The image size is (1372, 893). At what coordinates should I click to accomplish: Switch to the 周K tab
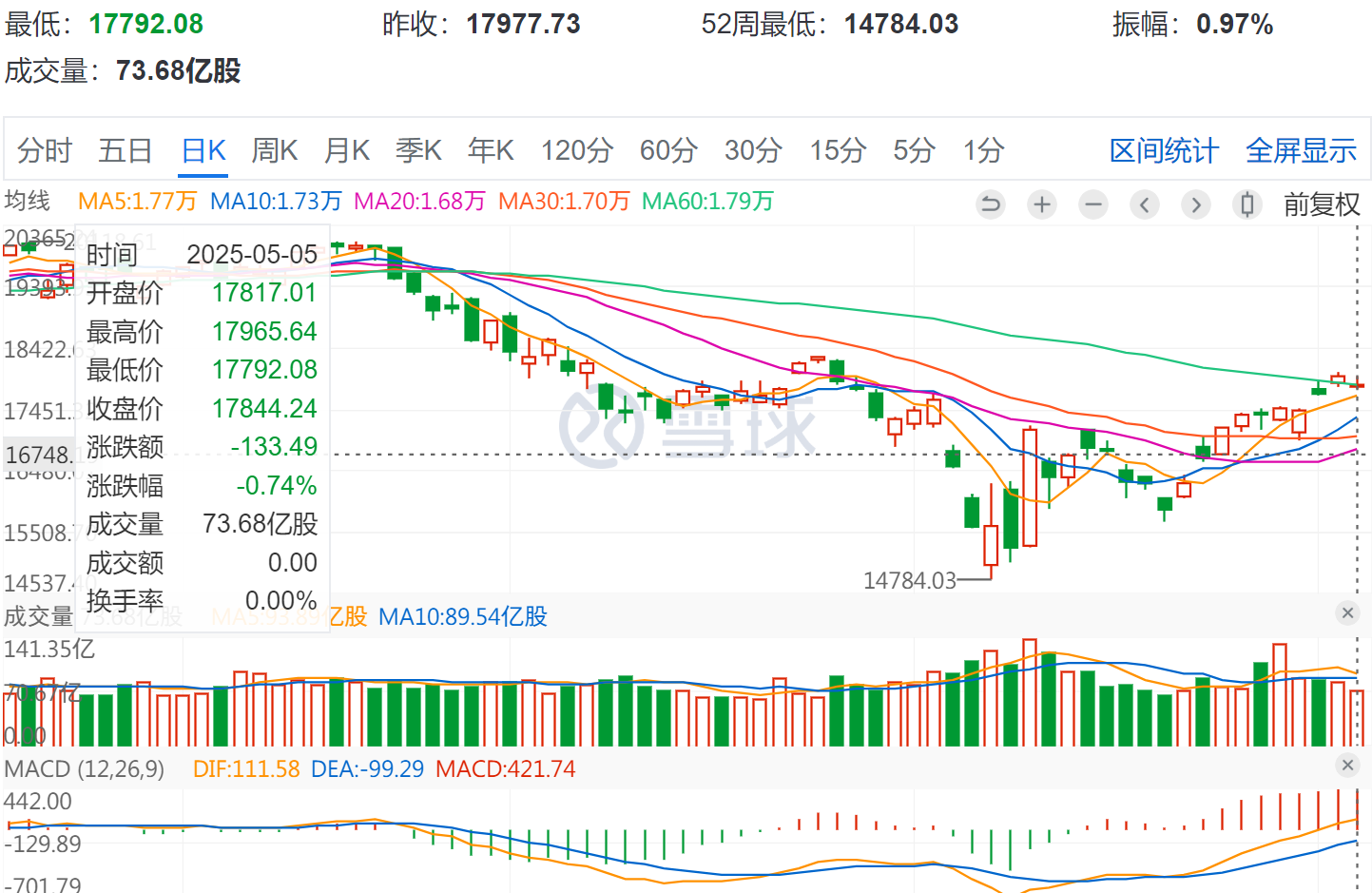tap(275, 150)
